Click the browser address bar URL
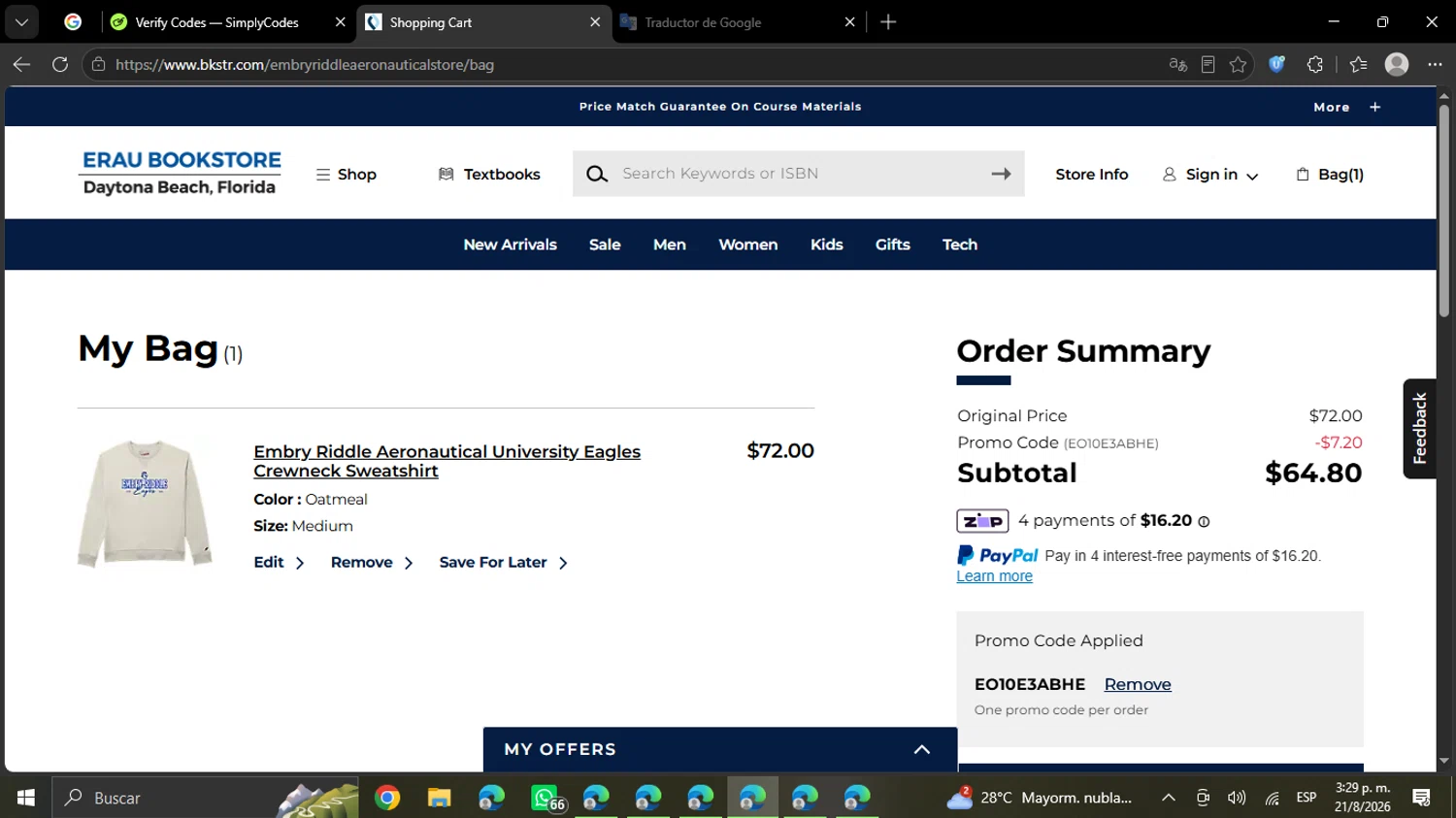The width and height of the screenshot is (1456, 818). (305, 65)
